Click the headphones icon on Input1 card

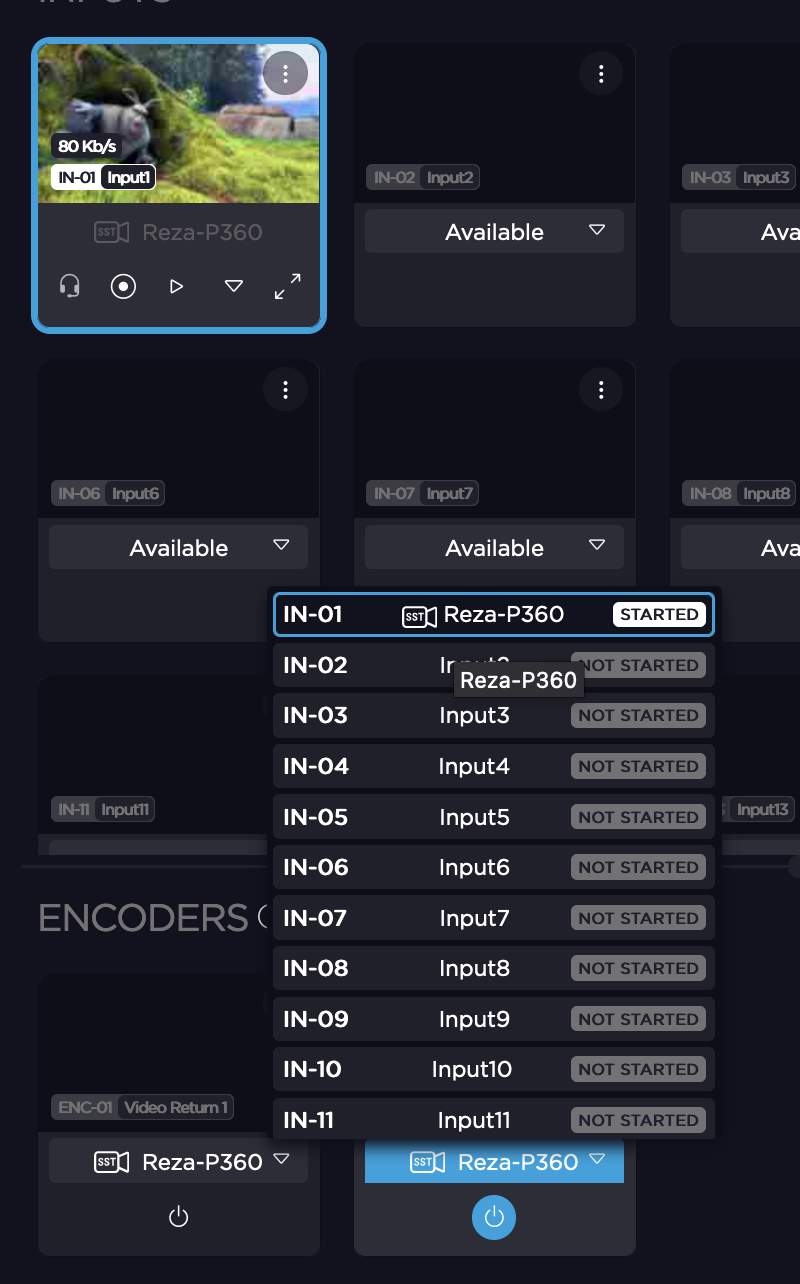69,287
